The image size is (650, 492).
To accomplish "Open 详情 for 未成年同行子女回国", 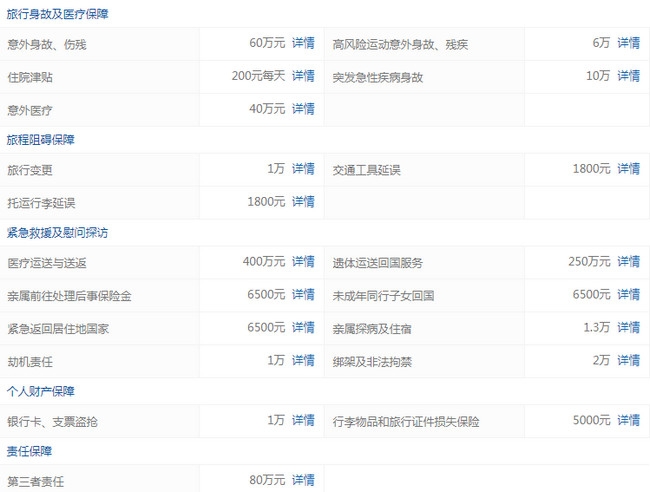I will click(628, 295).
